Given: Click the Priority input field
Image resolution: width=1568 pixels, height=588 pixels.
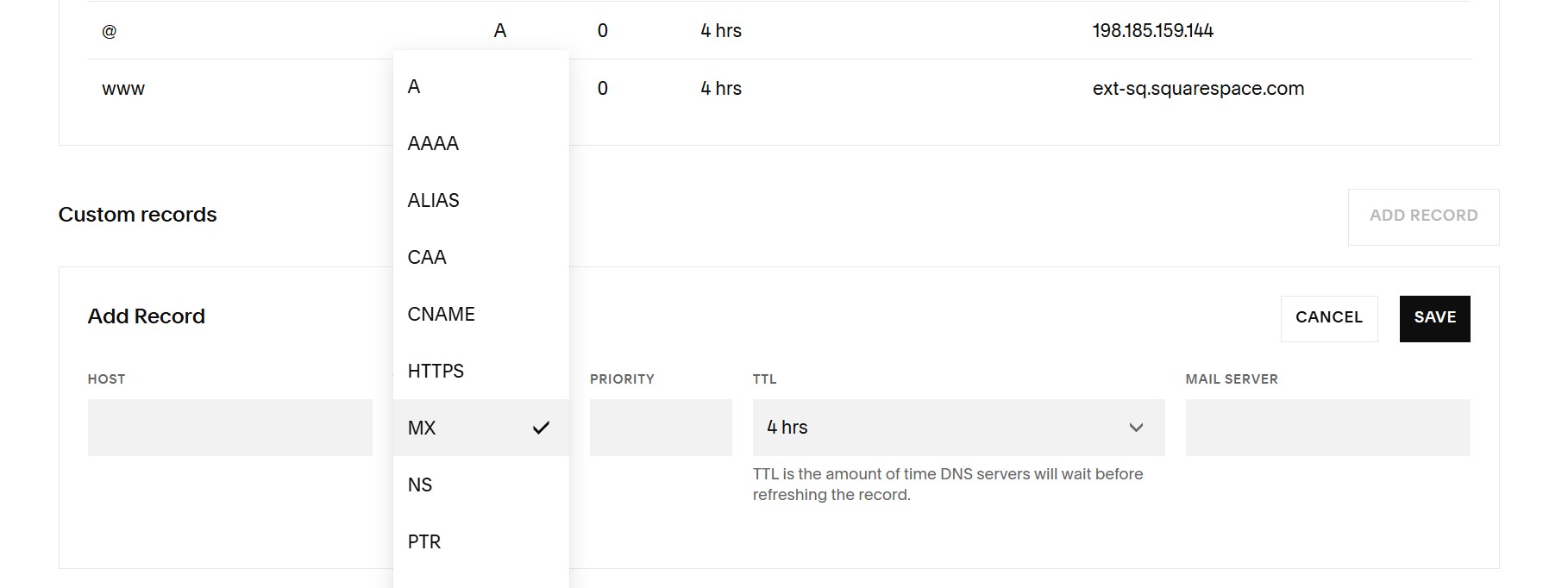Looking at the screenshot, I should [660, 428].
